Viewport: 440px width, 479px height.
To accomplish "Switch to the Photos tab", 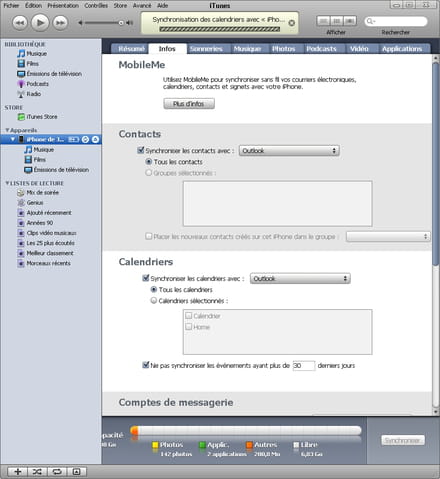I will [x=283, y=49].
